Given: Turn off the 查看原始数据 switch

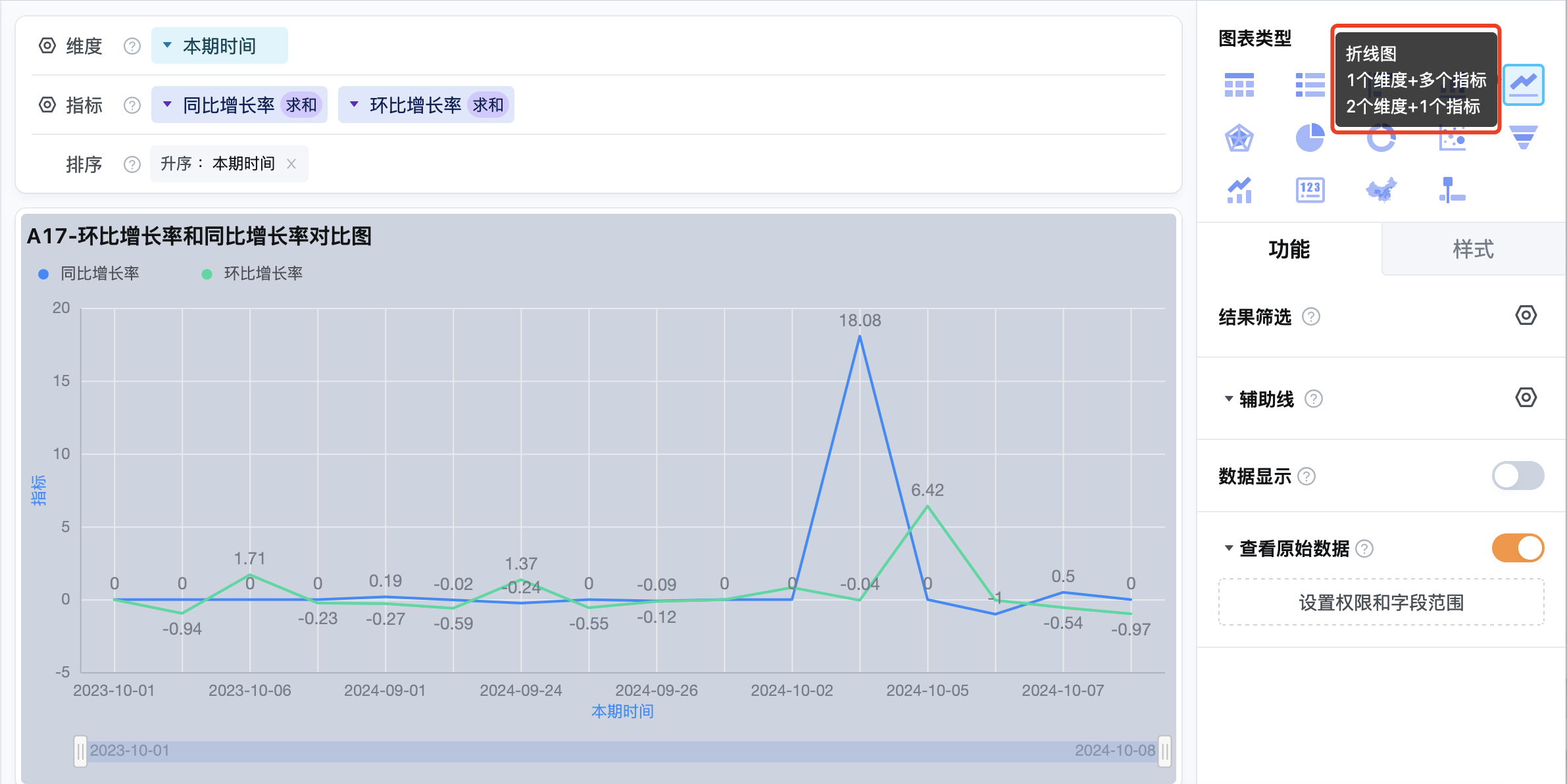Looking at the screenshot, I should (1518, 548).
